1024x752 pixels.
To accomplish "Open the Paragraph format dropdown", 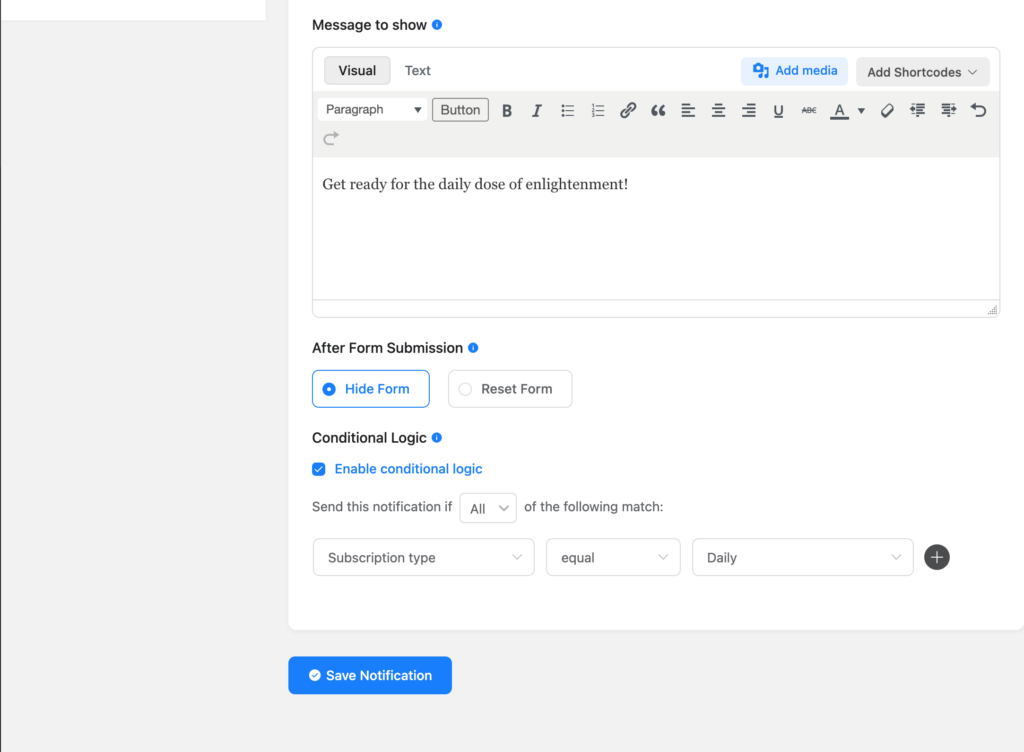I will tap(372, 110).
